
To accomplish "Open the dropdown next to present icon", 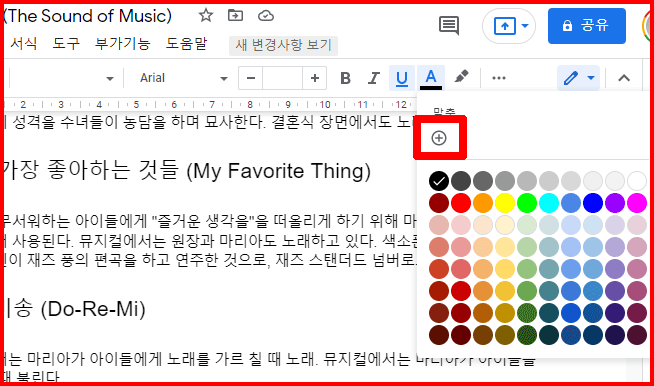I will 525,26.
